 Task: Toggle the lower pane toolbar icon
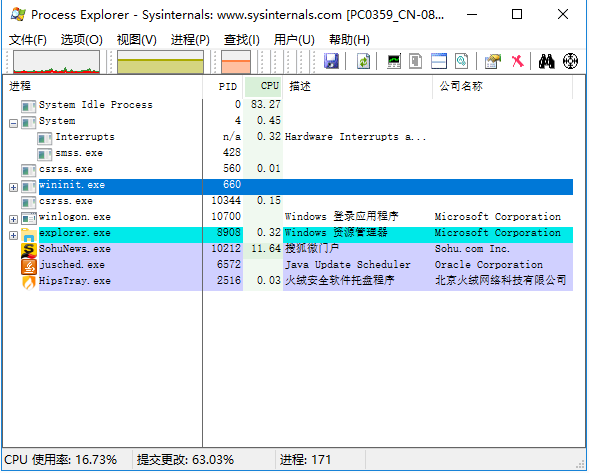point(438,61)
